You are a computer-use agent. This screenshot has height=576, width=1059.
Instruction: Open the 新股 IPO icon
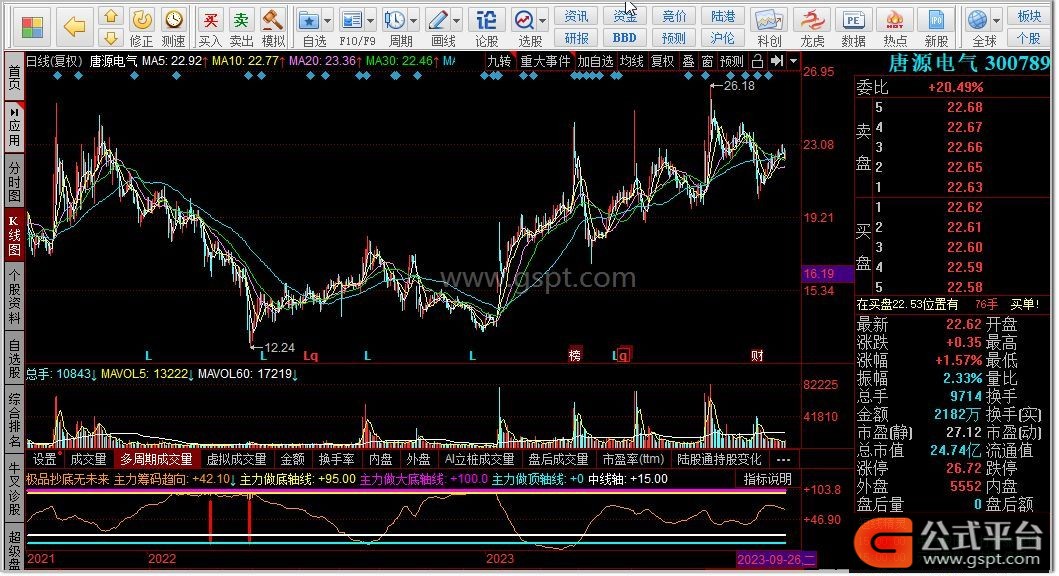936,20
